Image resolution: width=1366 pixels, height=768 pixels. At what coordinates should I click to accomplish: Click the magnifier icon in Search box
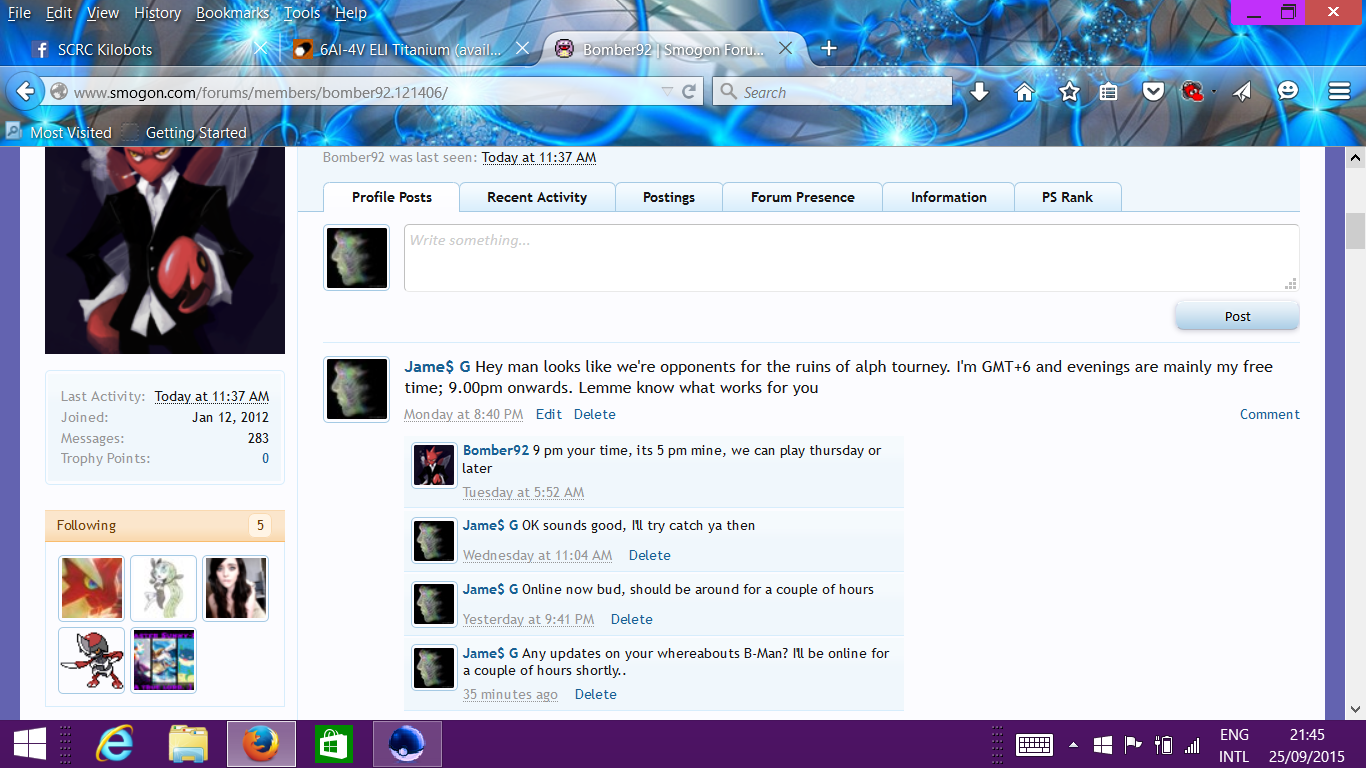pyautogui.click(x=727, y=92)
